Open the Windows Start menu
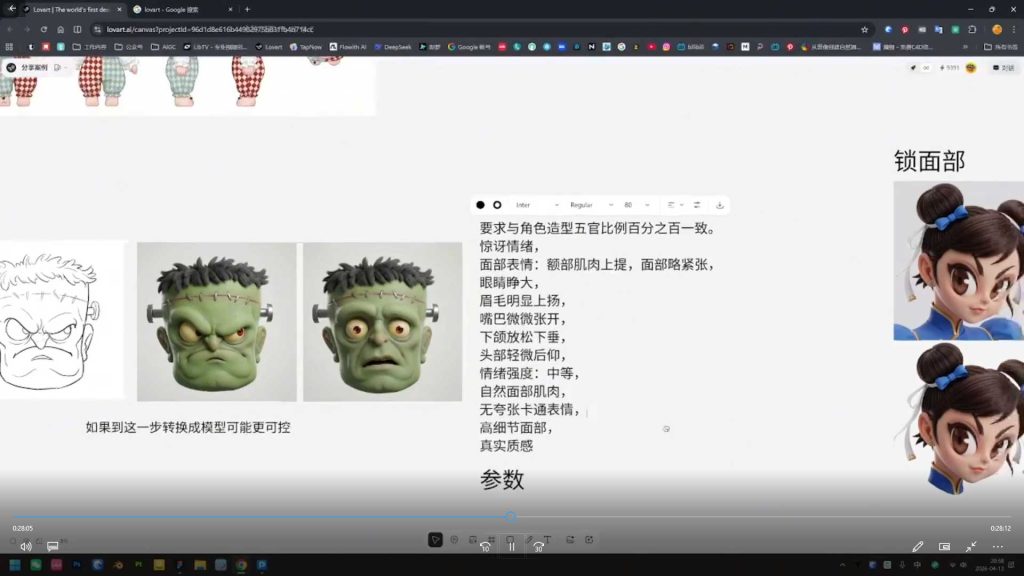Screen dimensions: 1024x576 [14, 565]
